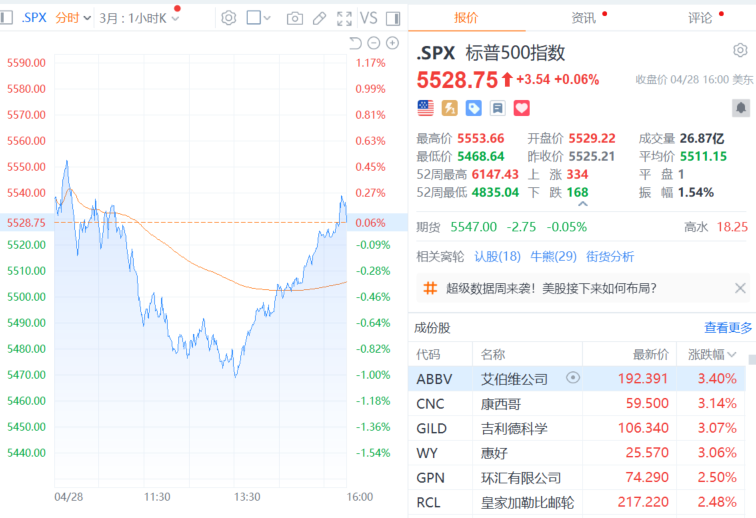Sort constituents by 涨跌幅 column
The image size is (756, 518).
tap(710, 354)
